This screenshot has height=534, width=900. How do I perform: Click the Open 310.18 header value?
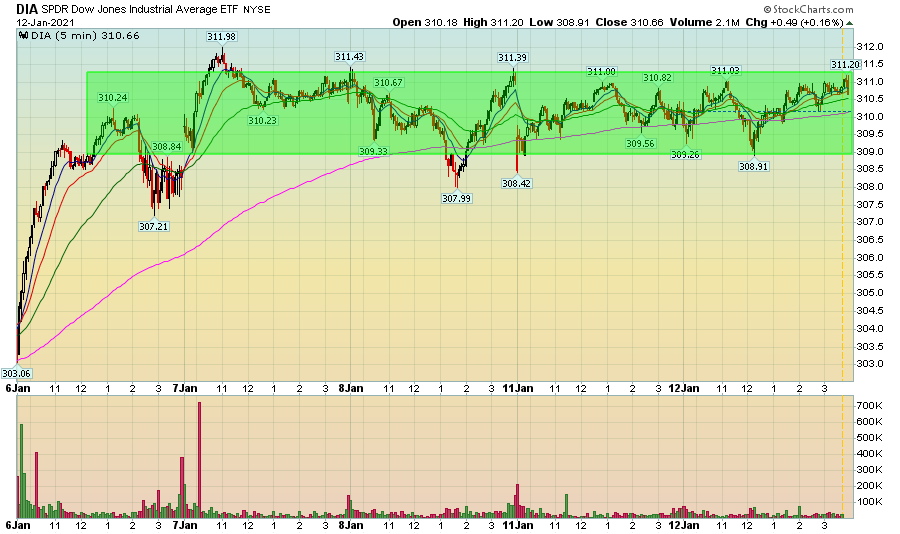click(x=425, y=22)
